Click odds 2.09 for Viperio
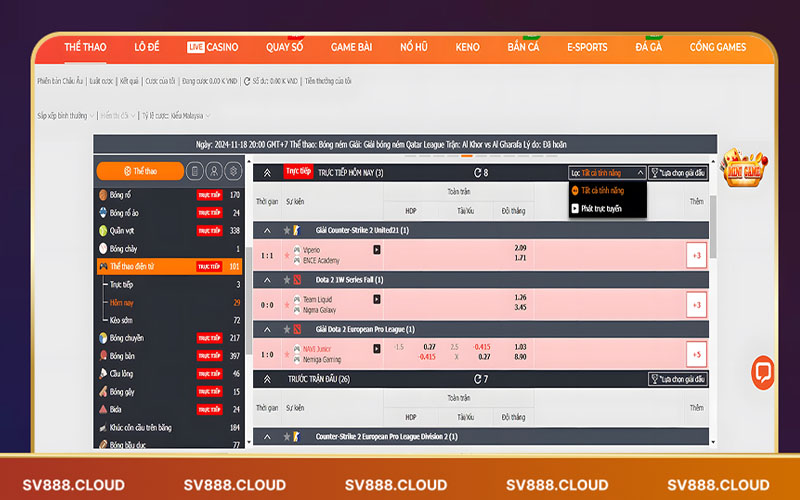The height and width of the screenshot is (500, 800). point(520,248)
